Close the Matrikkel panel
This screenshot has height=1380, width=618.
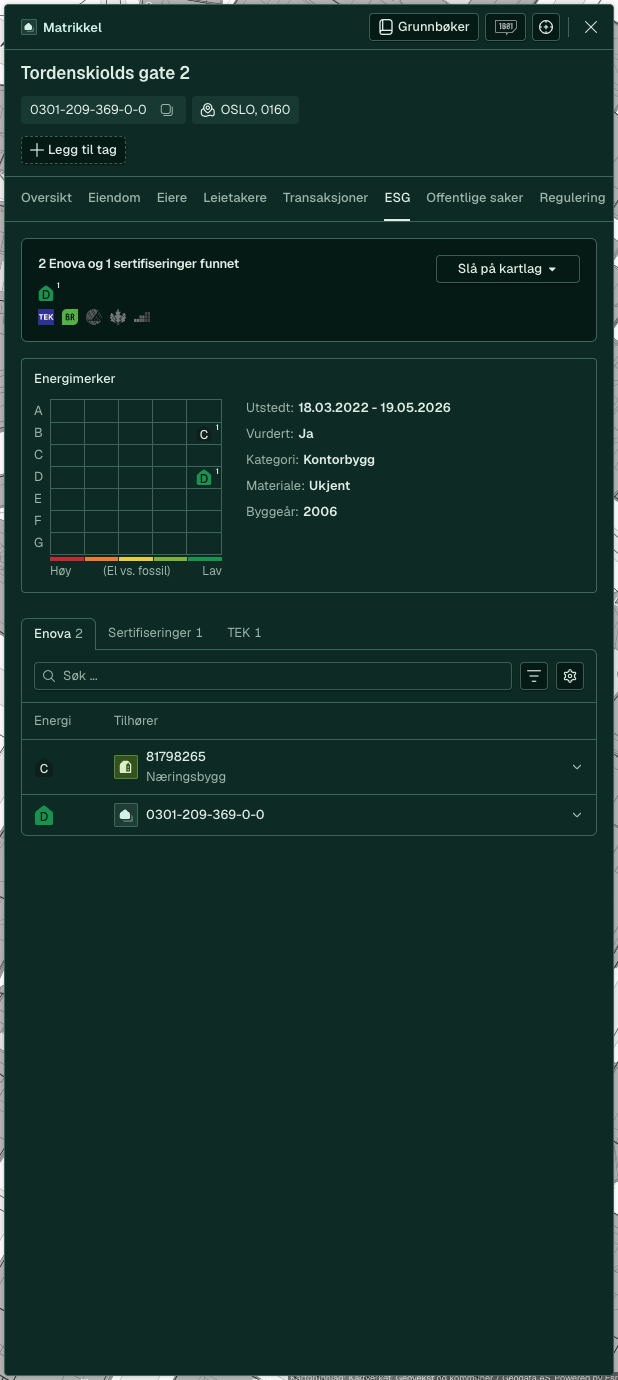click(x=591, y=27)
